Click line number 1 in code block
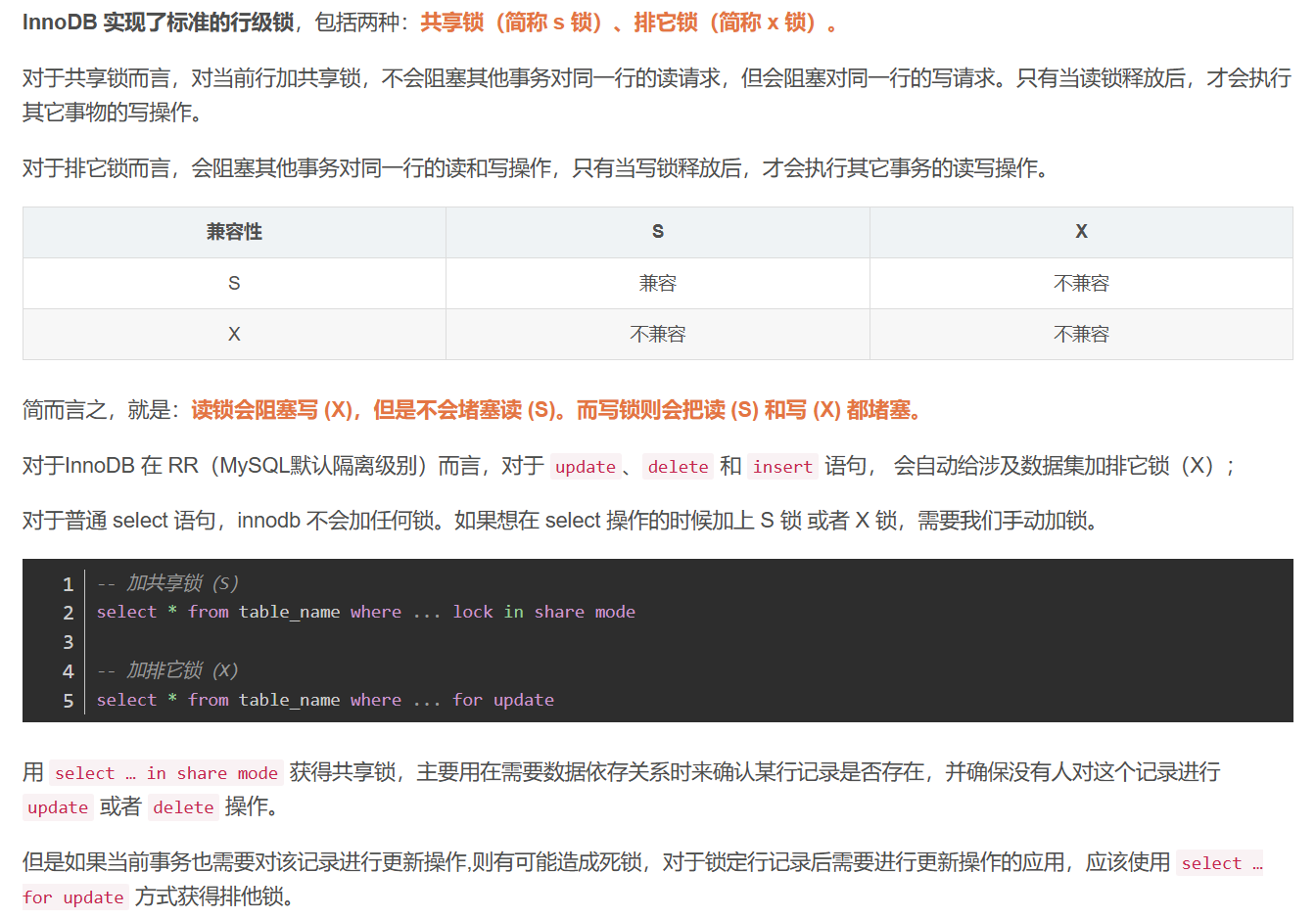1316x919 pixels. (68, 584)
